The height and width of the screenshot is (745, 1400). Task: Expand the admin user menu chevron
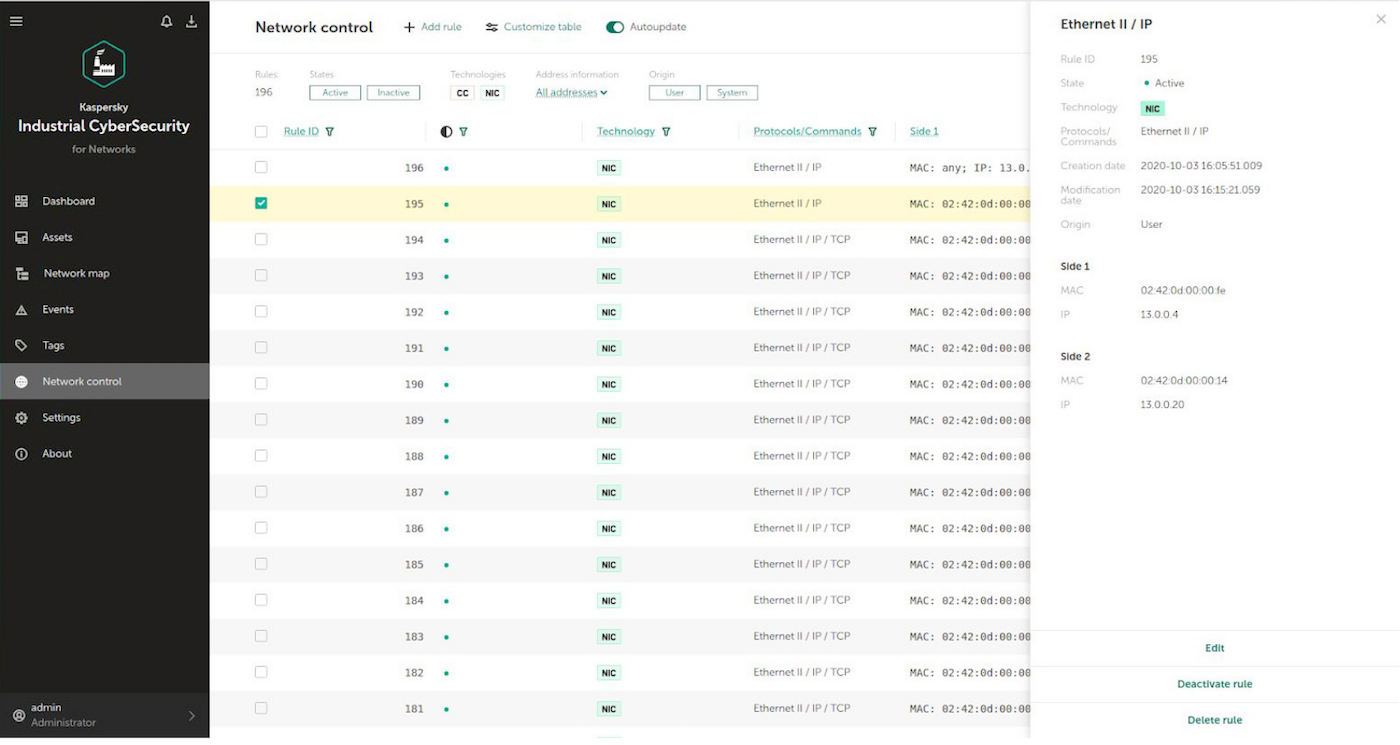192,716
